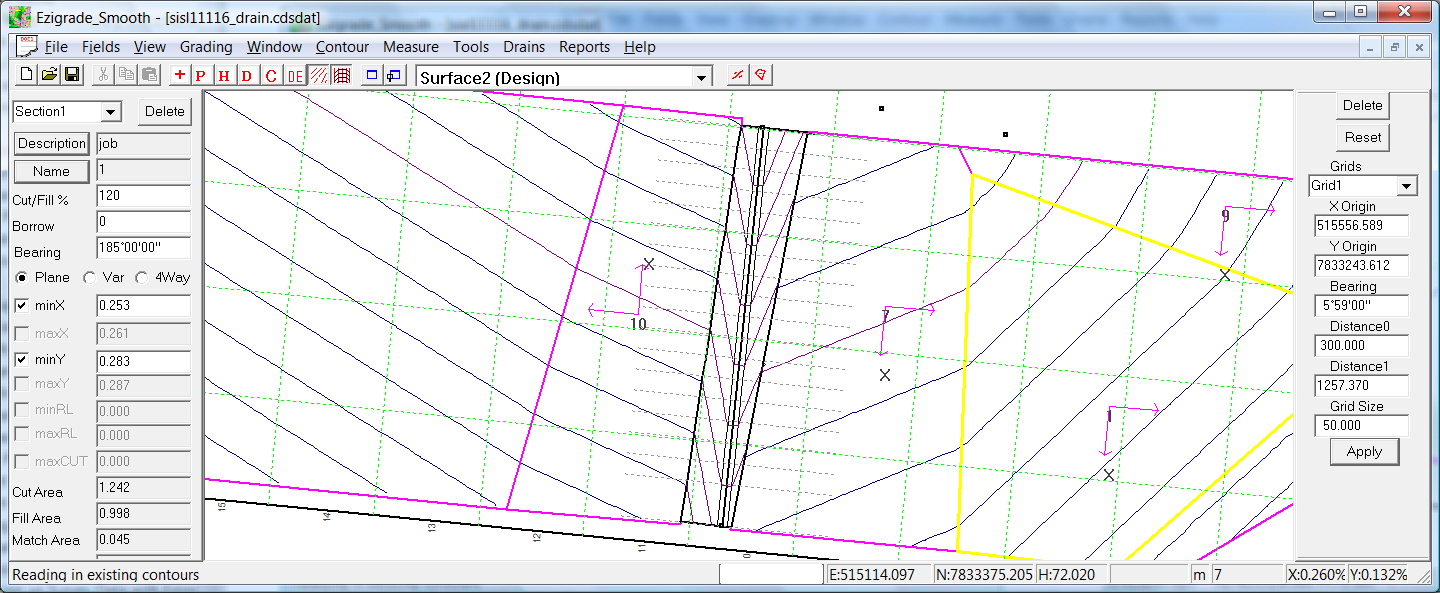This screenshot has width=1440, height=593.
Task: Click the red P toolbar icon
Action: pos(201,75)
